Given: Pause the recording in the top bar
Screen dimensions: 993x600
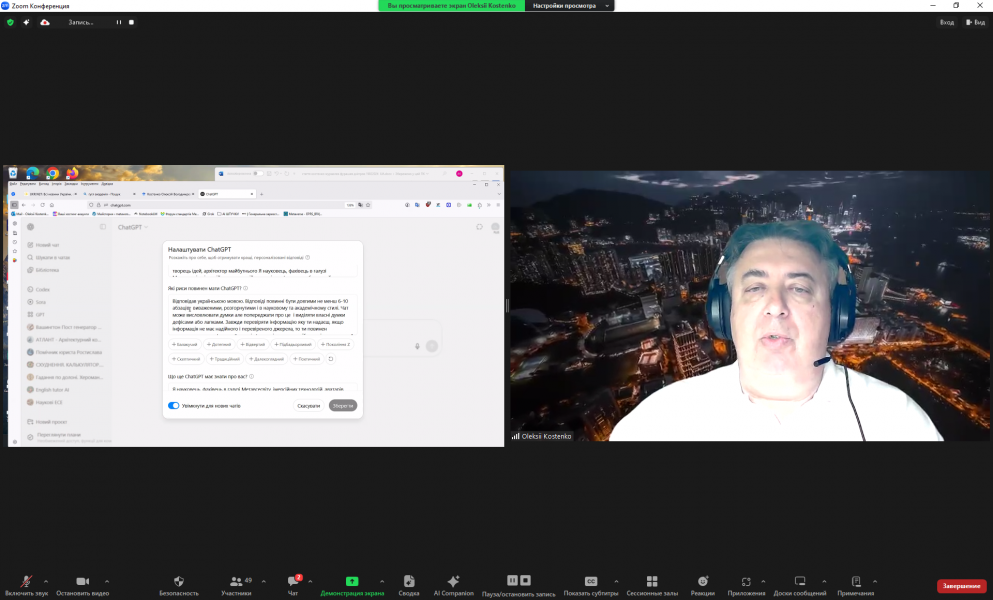Looking at the screenshot, I should point(119,22).
